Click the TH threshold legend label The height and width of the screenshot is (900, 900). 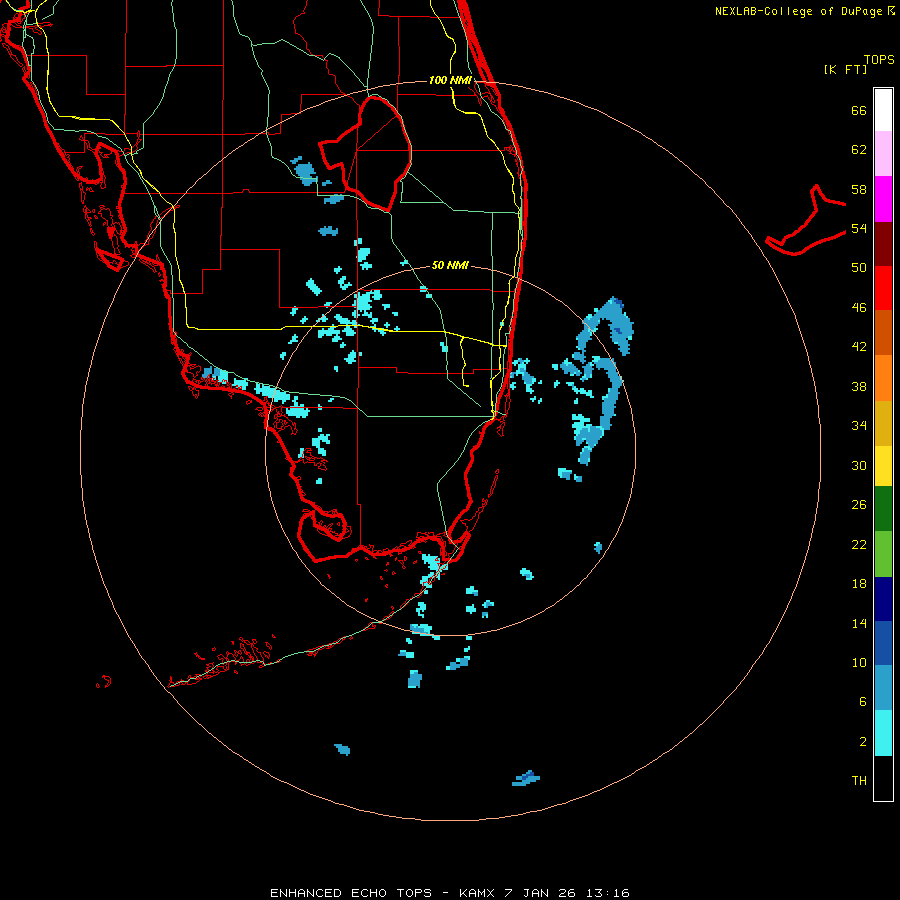[859, 781]
